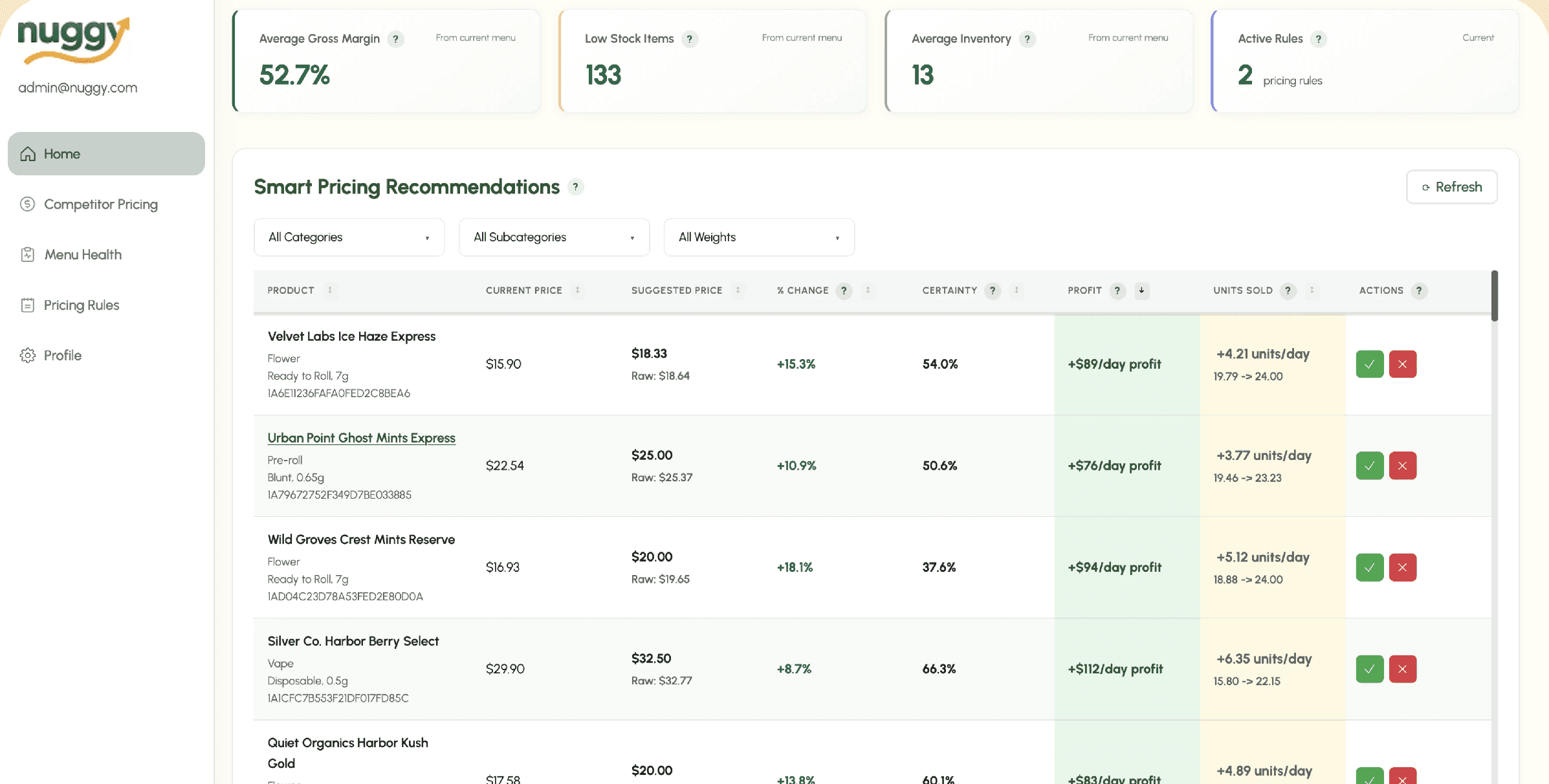Click the Low Stock Items help icon
The height and width of the screenshot is (784, 1549).
coord(690,39)
